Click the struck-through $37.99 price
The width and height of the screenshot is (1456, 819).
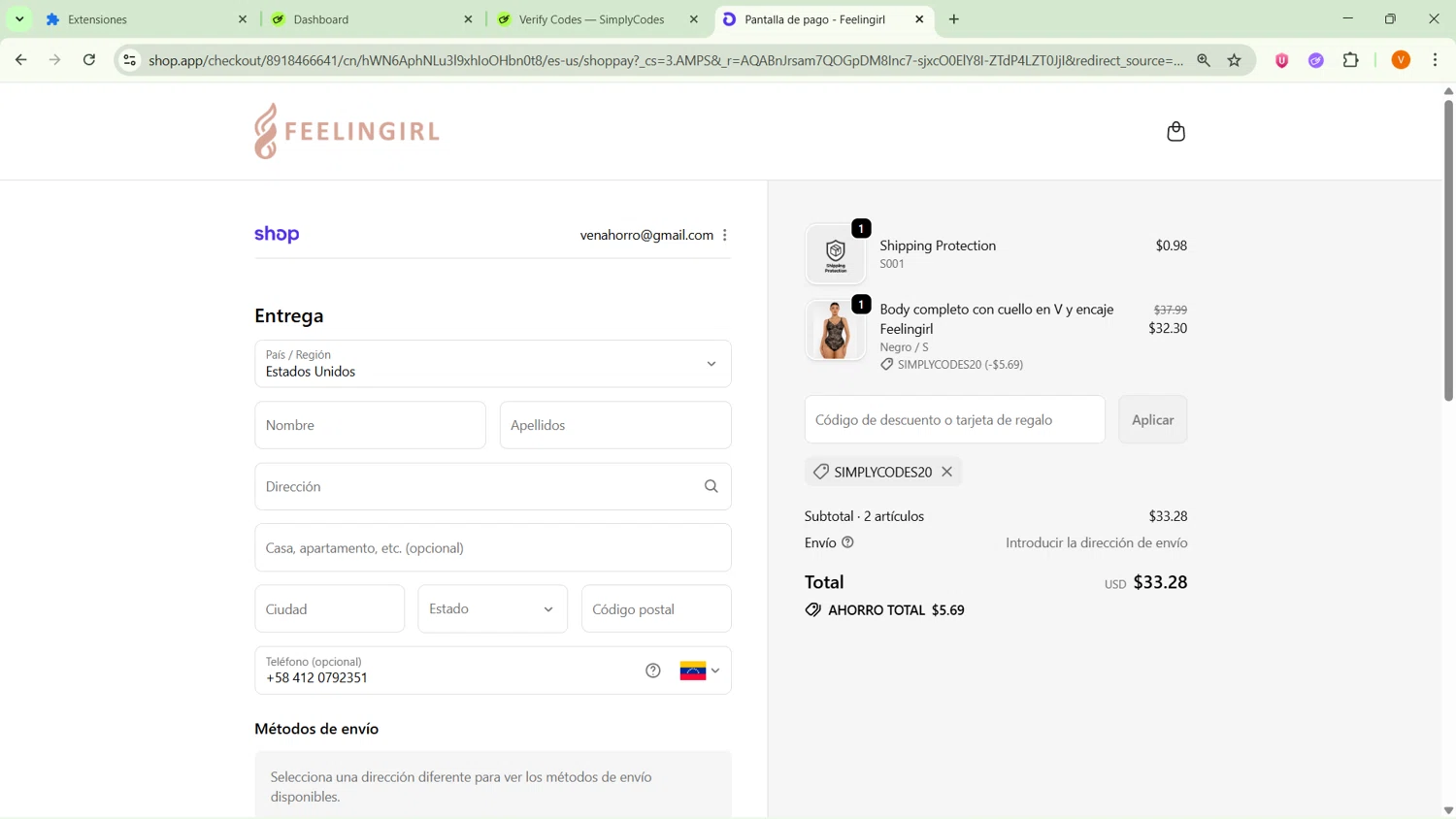[x=1170, y=310]
